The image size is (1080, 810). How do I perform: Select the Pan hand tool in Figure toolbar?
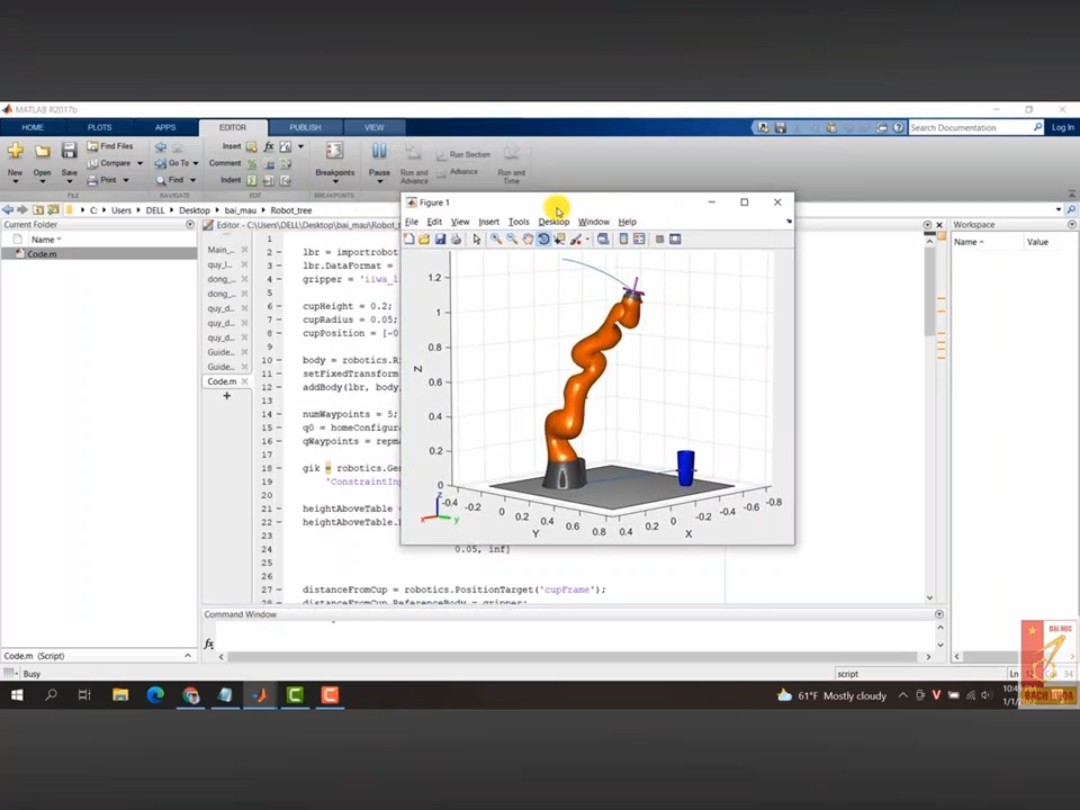click(527, 239)
